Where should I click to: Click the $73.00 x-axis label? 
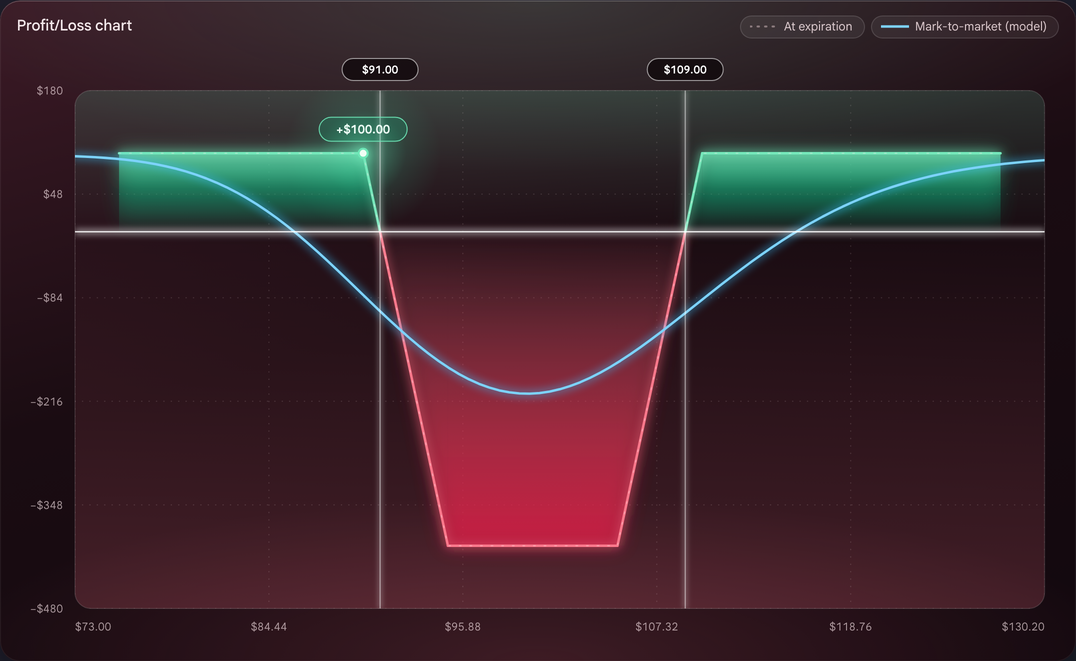(x=93, y=627)
